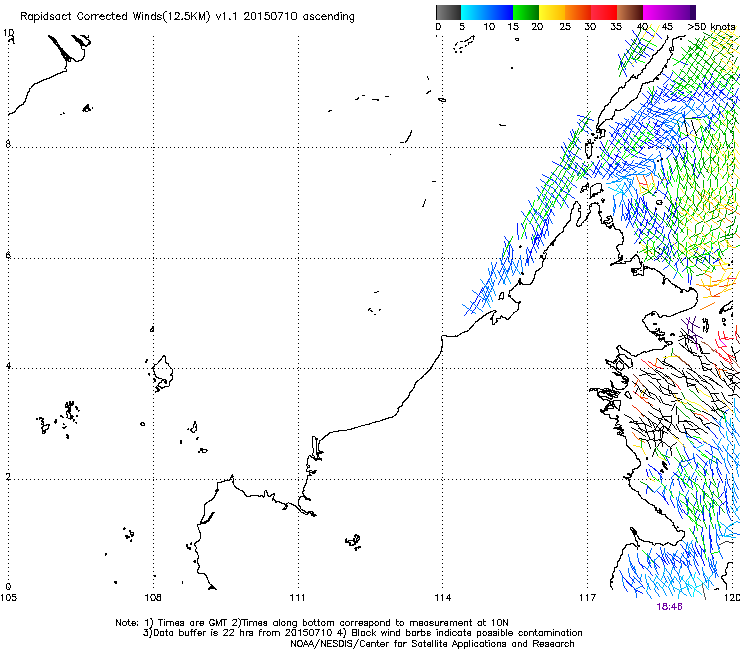This screenshot has width=740, height=650.
Task: Click the longitude label 111
Action: [297, 598]
